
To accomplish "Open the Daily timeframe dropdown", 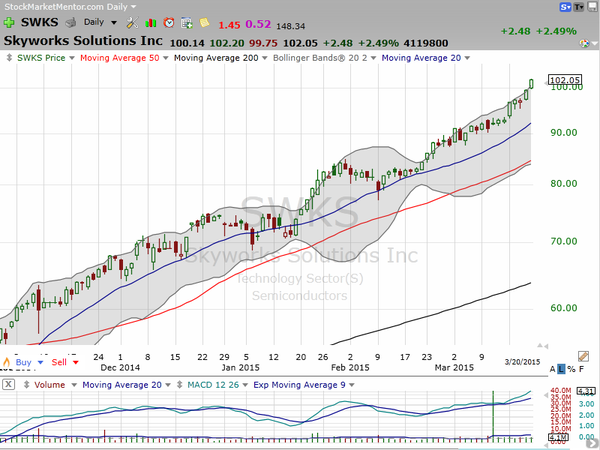I will pyautogui.click(x=114, y=23).
